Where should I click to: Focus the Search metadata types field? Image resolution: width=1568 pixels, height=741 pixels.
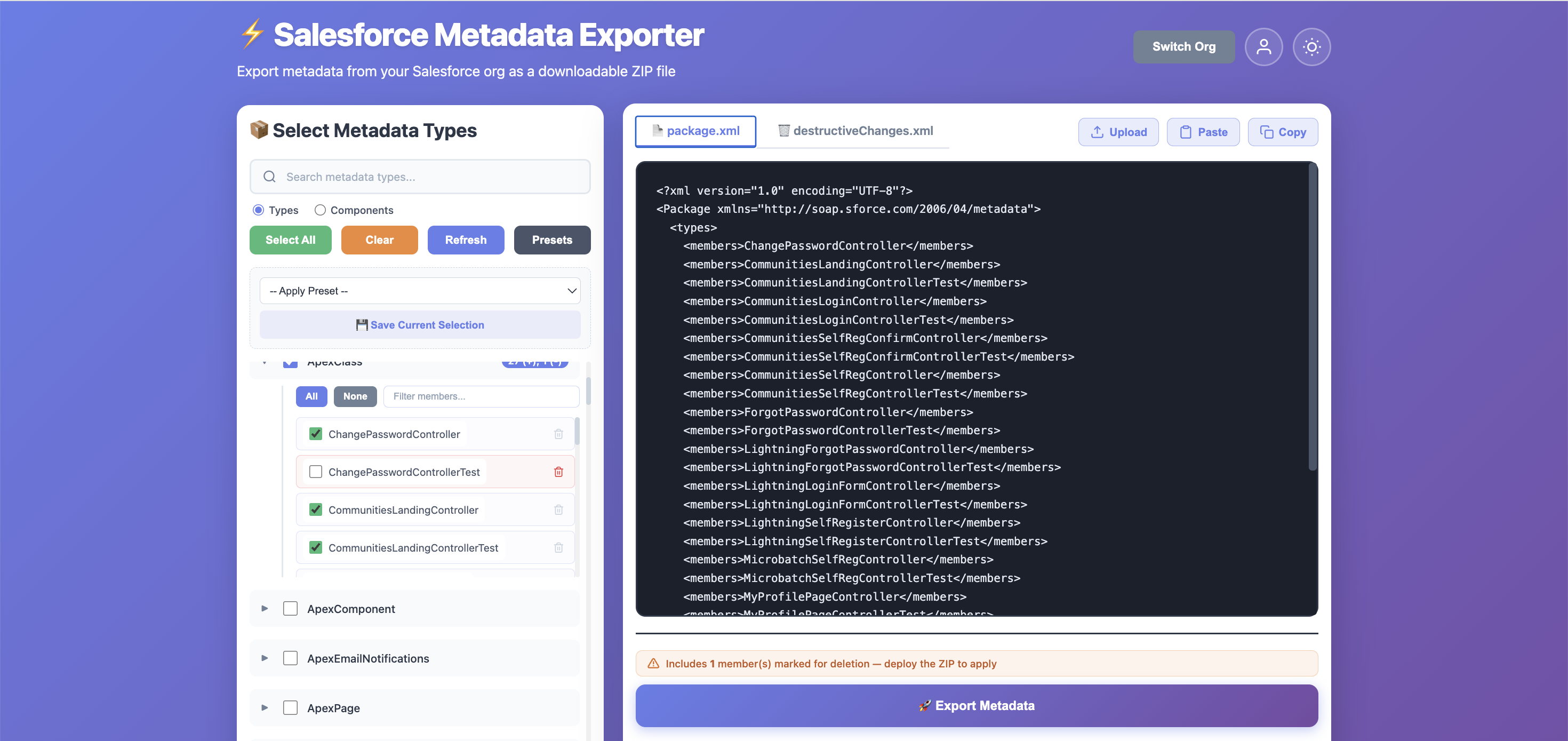(x=420, y=177)
